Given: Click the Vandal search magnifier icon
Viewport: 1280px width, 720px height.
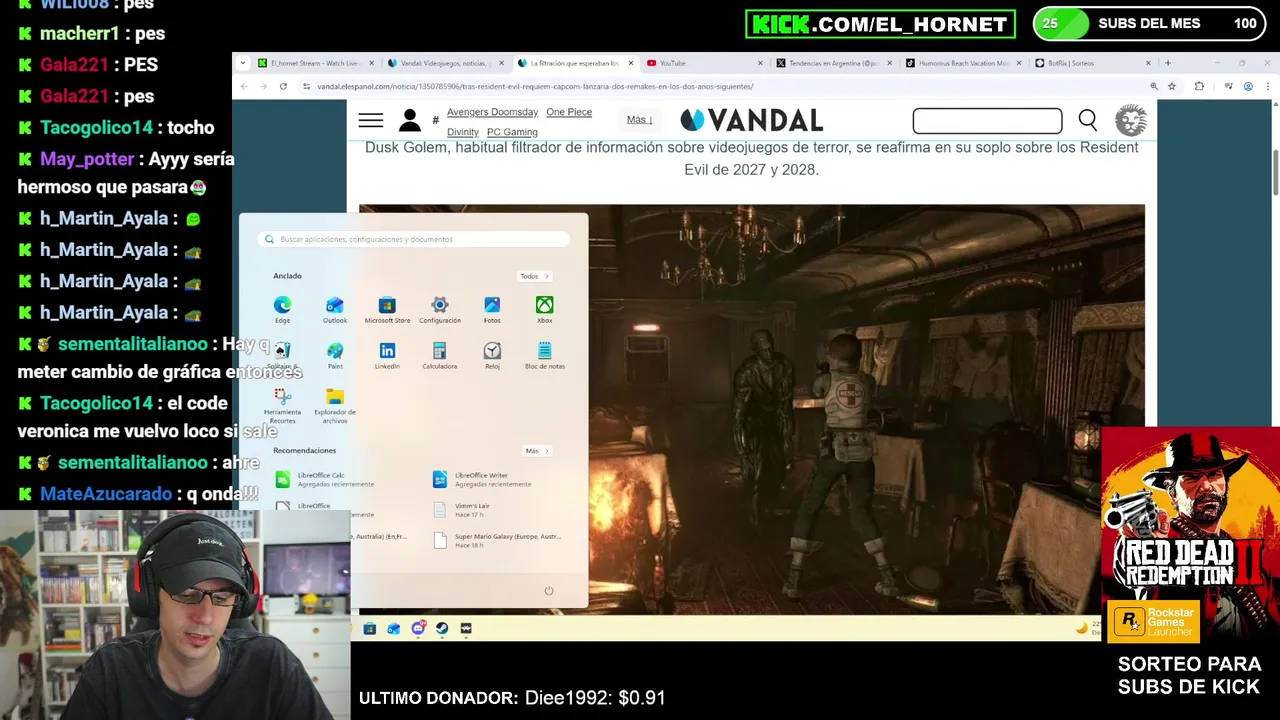Looking at the screenshot, I should click(1088, 121).
